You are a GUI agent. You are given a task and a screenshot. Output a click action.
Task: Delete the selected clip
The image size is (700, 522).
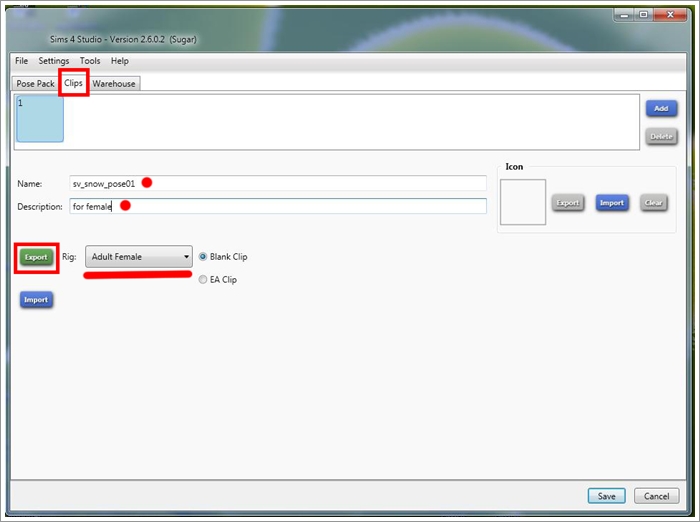point(660,136)
